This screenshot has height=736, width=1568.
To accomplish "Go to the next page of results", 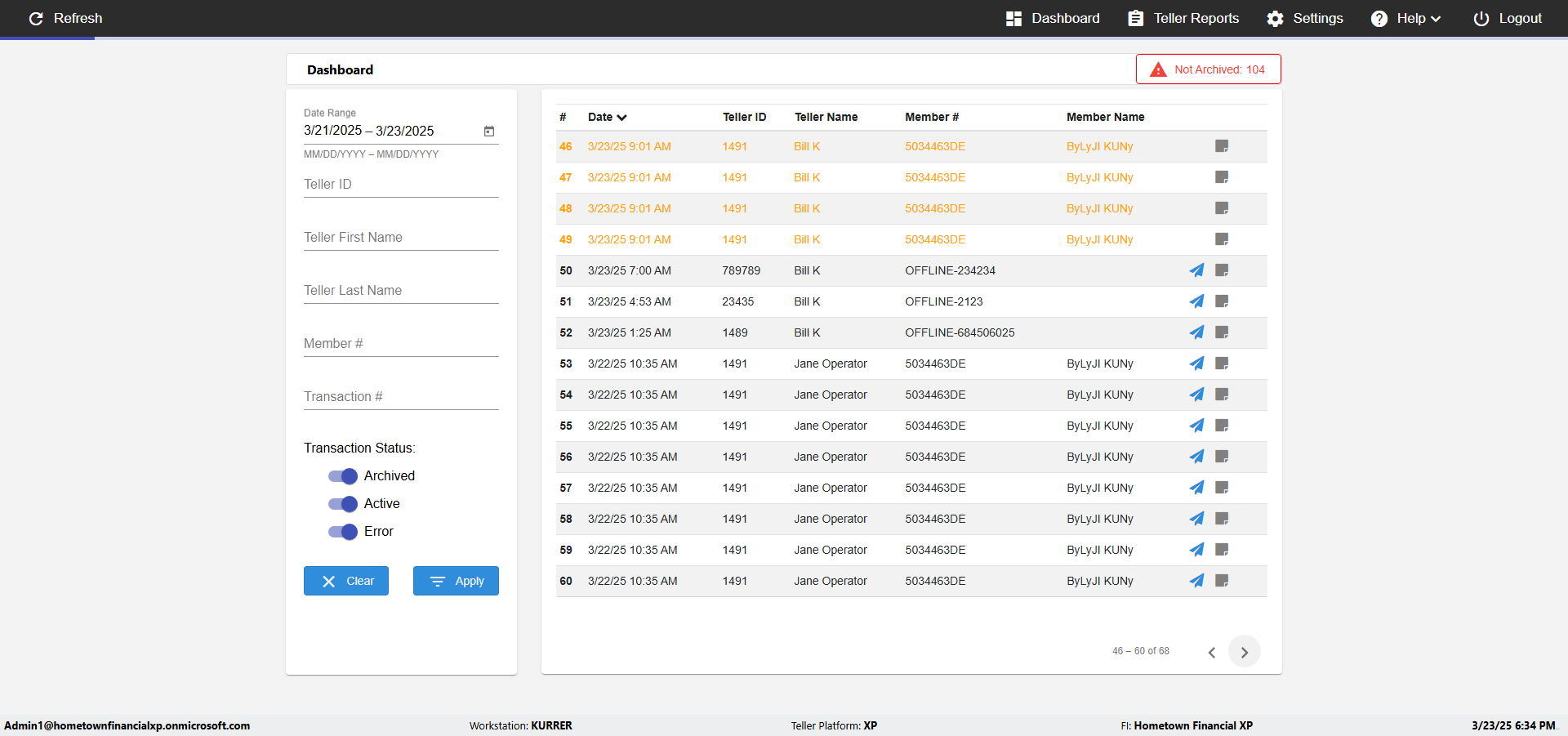I will (1244, 652).
